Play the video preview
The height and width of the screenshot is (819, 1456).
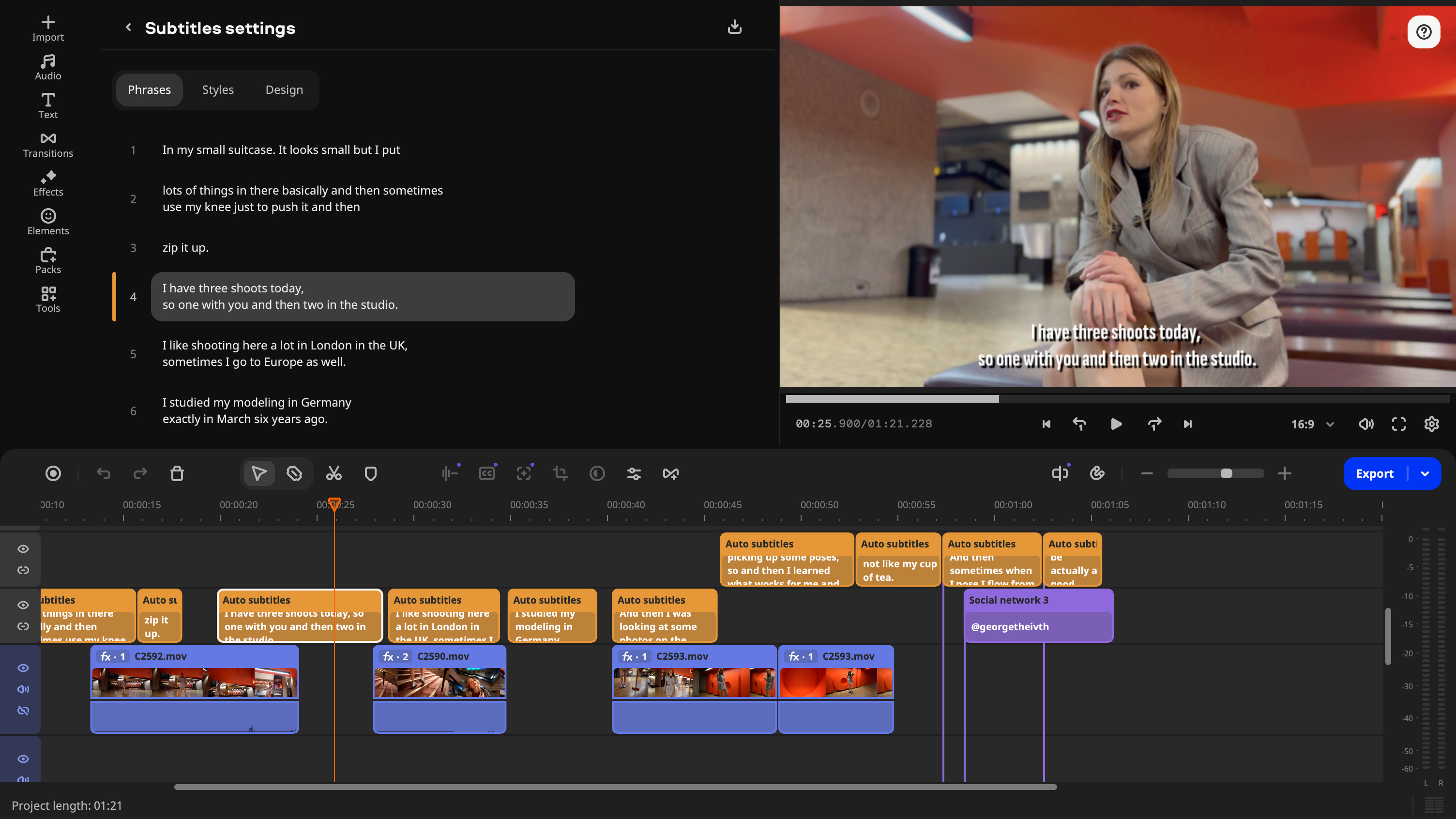[x=1116, y=424]
